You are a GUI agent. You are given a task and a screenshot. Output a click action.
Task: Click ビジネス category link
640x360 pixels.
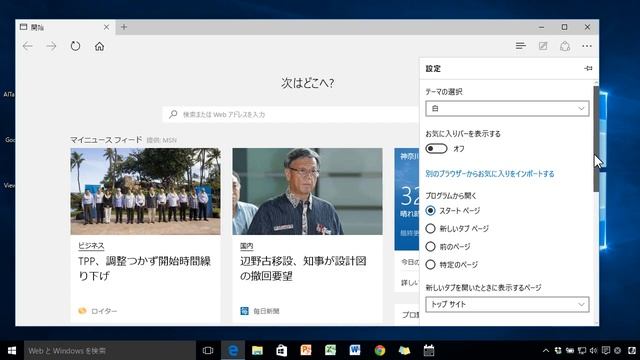click(x=91, y=246)
